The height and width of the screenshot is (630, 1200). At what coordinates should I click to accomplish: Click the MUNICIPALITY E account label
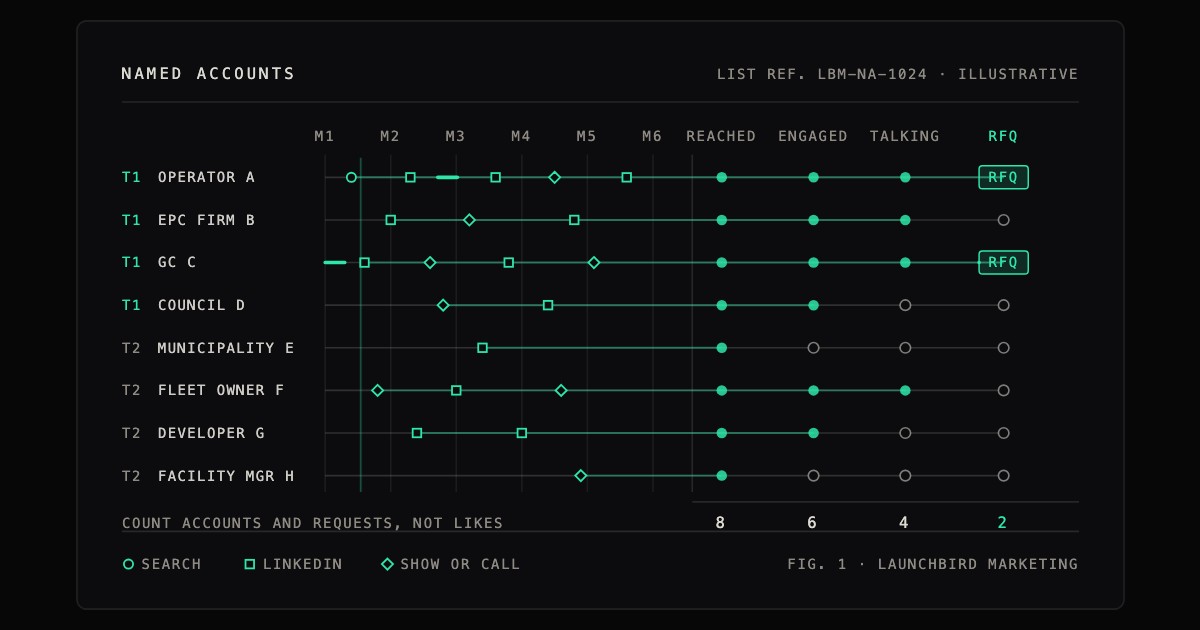(226, 348)
